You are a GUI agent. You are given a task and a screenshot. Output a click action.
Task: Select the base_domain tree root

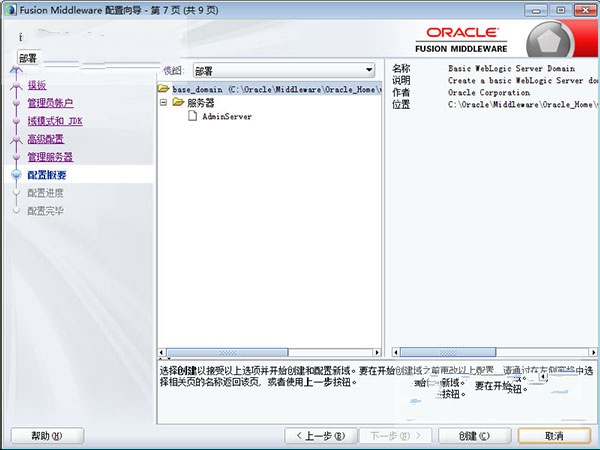point(276,90)
